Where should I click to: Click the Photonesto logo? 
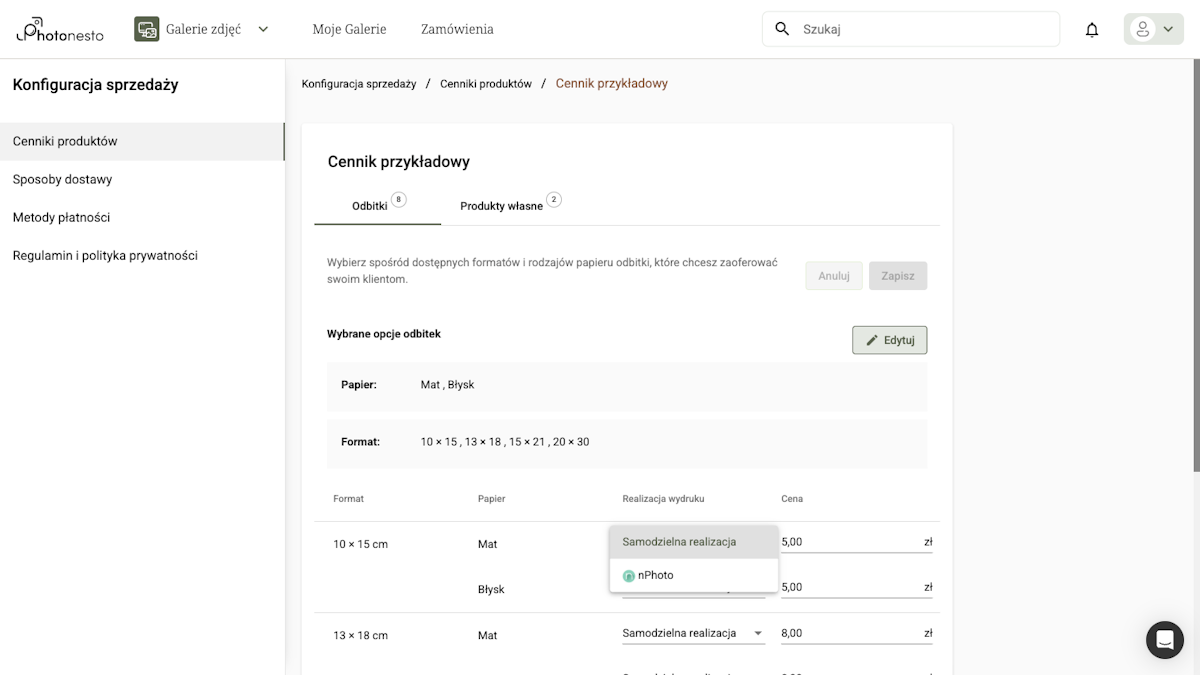click(58, 29)
